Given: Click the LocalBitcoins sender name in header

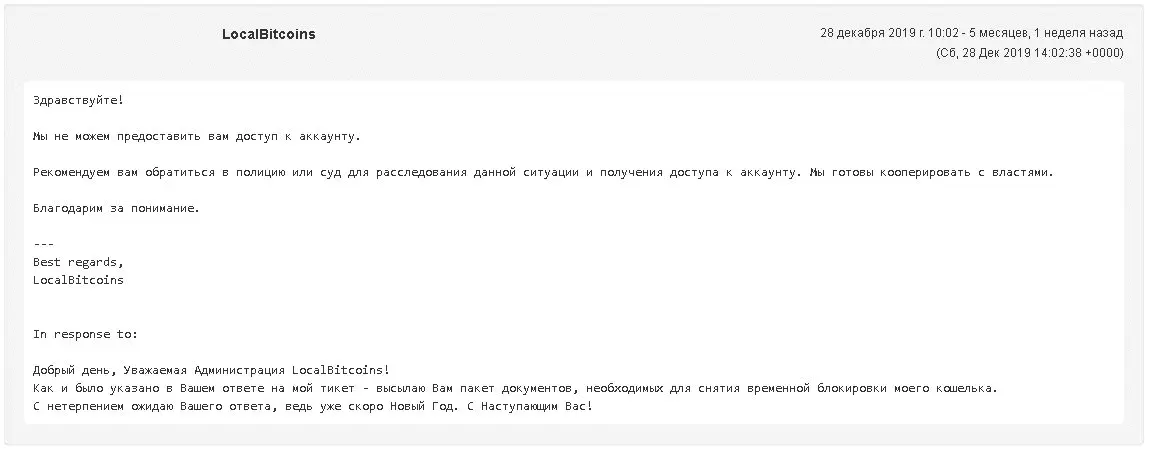Looking at the screenshot, I should 268,34.
